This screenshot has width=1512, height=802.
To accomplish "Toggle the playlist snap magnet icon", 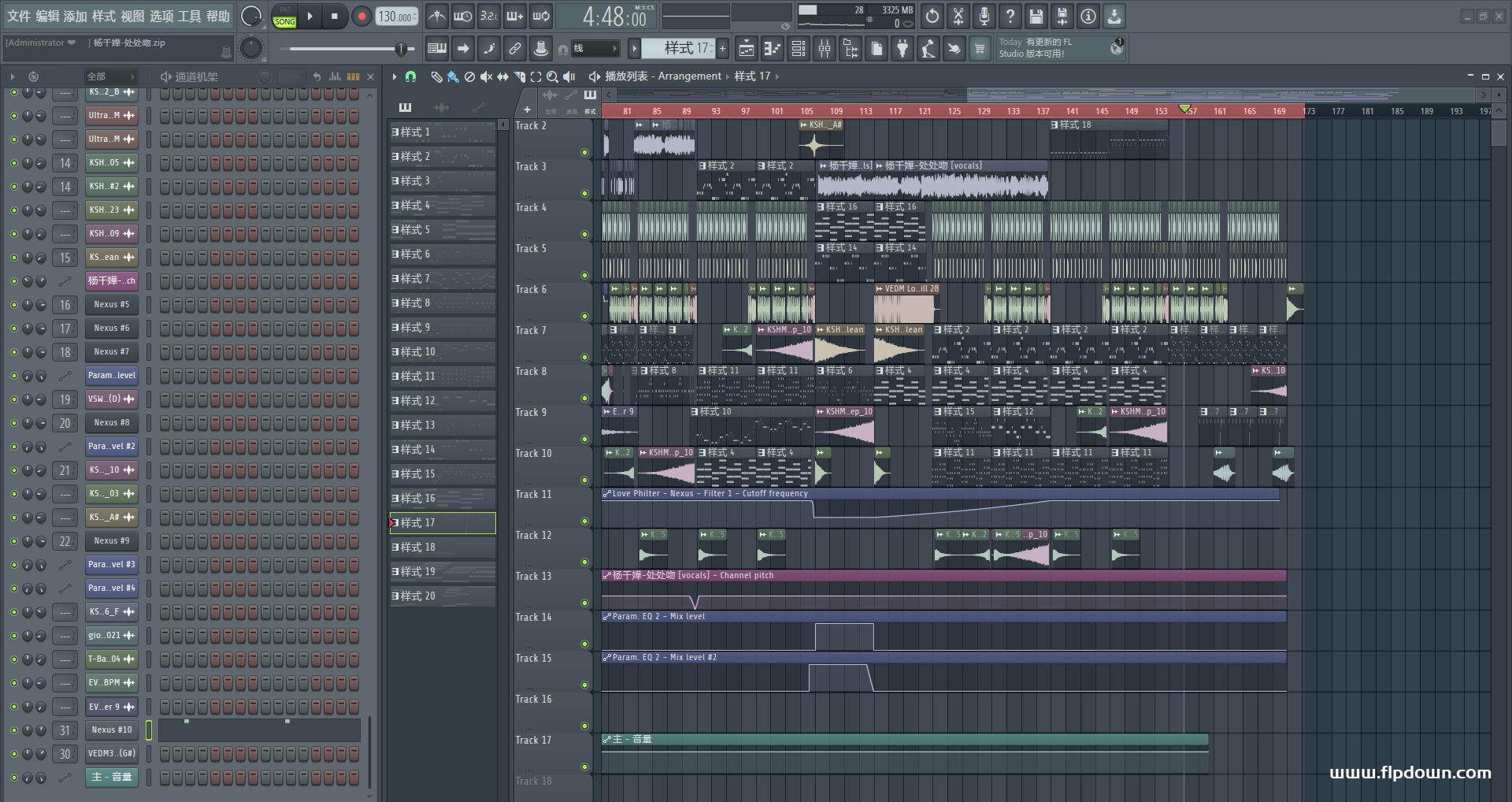I will [410, 76].
